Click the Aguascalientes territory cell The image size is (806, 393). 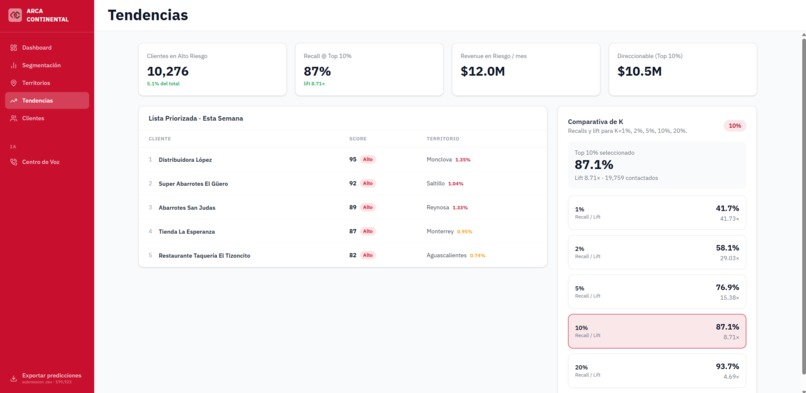point(455,255)
